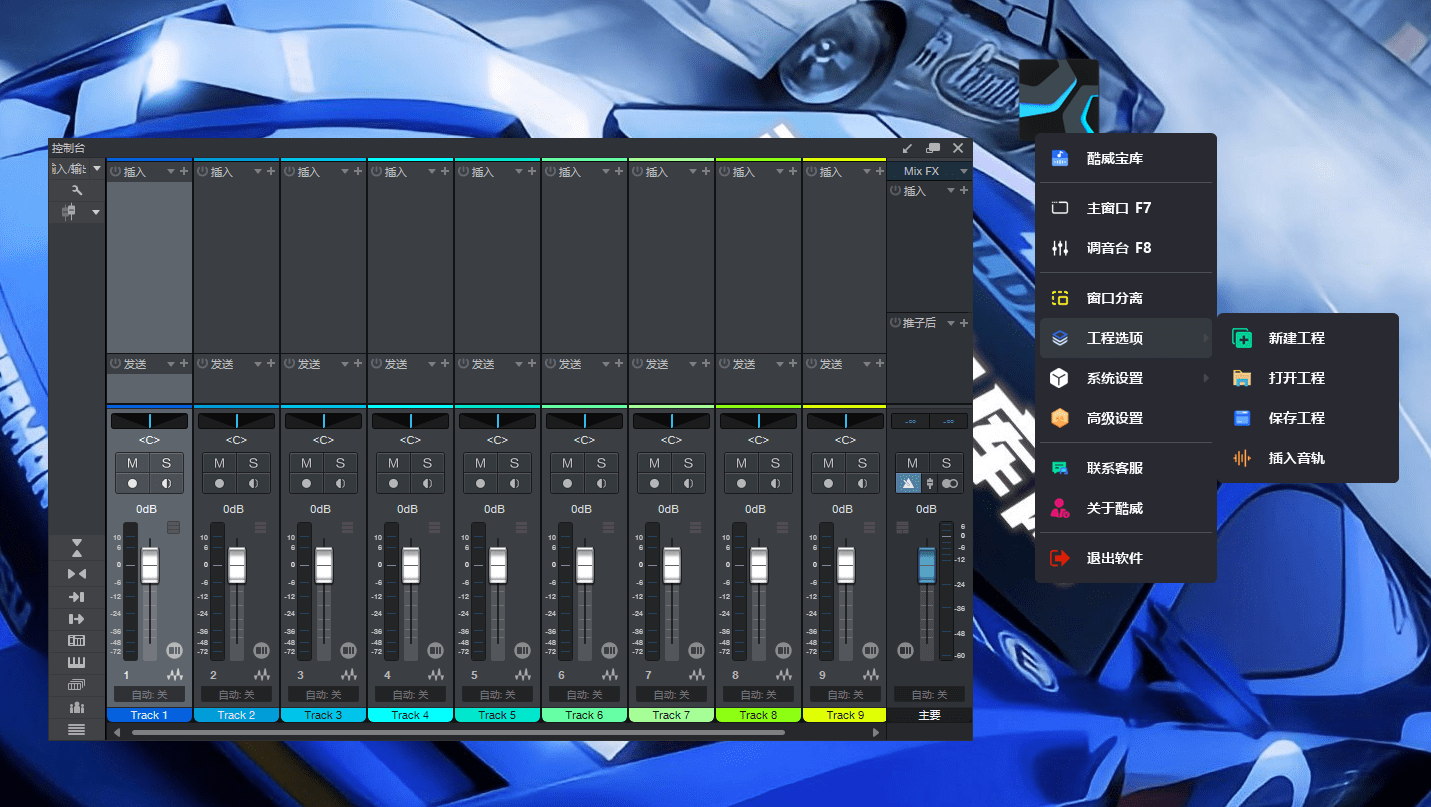The image size is (1431, 807).
Task: Click the narrow/normal channel width arrows icon
Action: (77, 573)
